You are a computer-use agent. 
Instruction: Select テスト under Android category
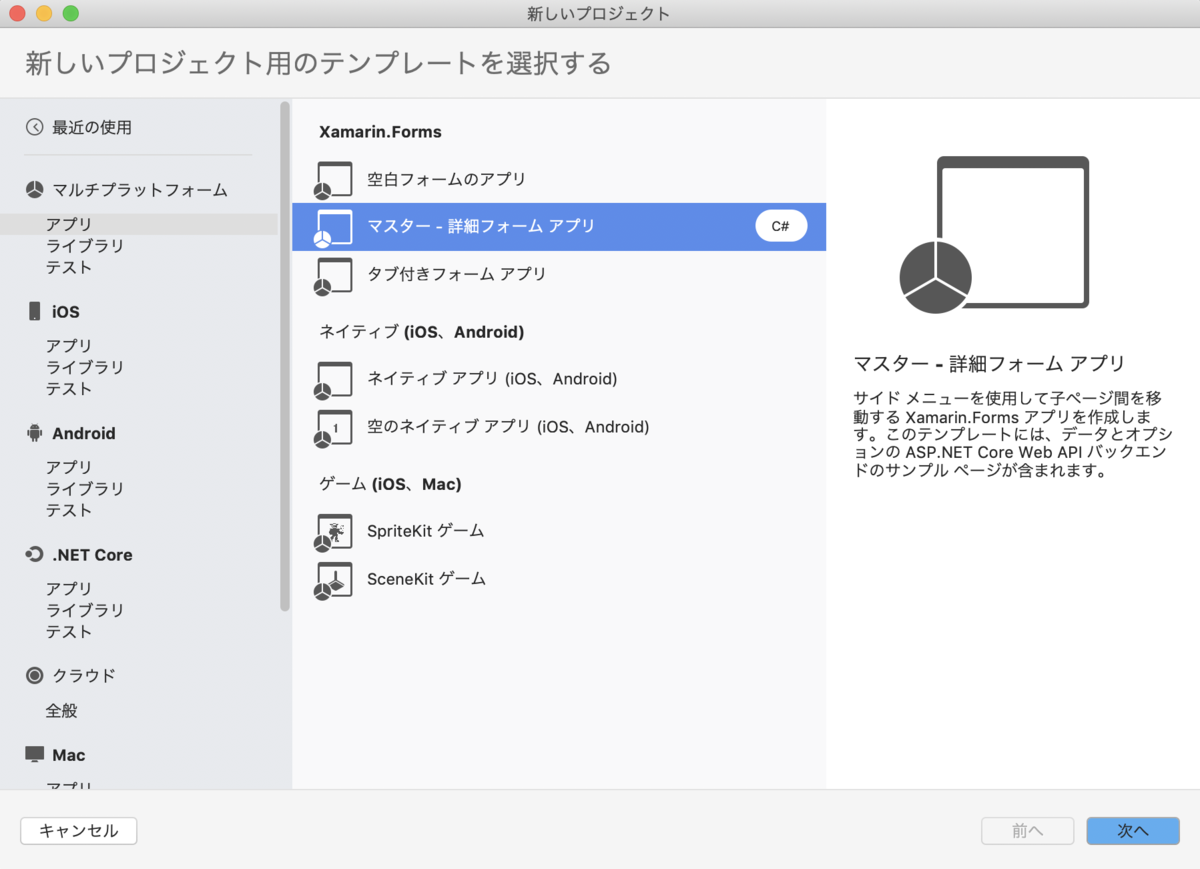click(x=69, y=510)
